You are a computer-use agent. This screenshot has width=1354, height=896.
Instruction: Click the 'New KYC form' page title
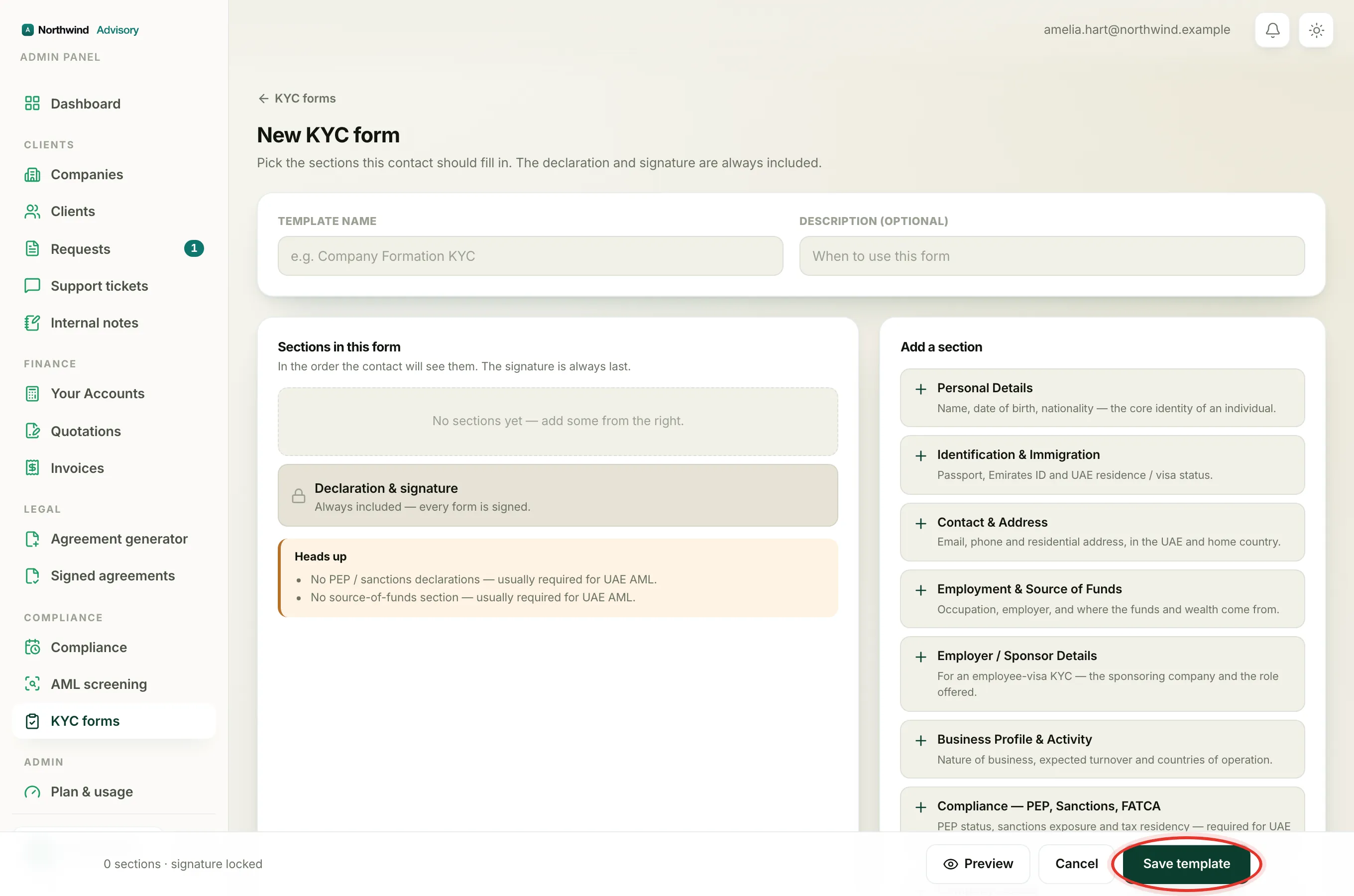329,135
